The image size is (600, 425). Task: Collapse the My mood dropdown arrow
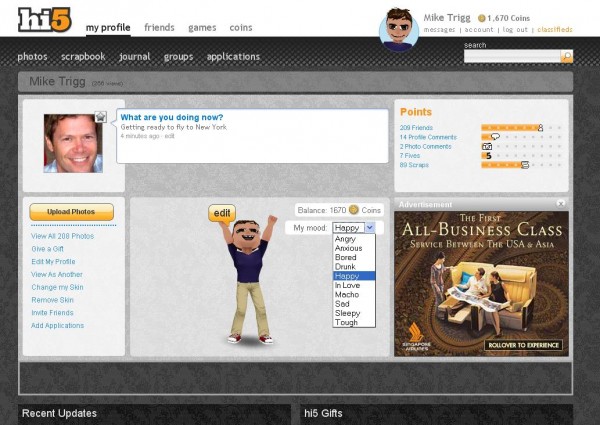pyautogui.click(x=370, y=228)
